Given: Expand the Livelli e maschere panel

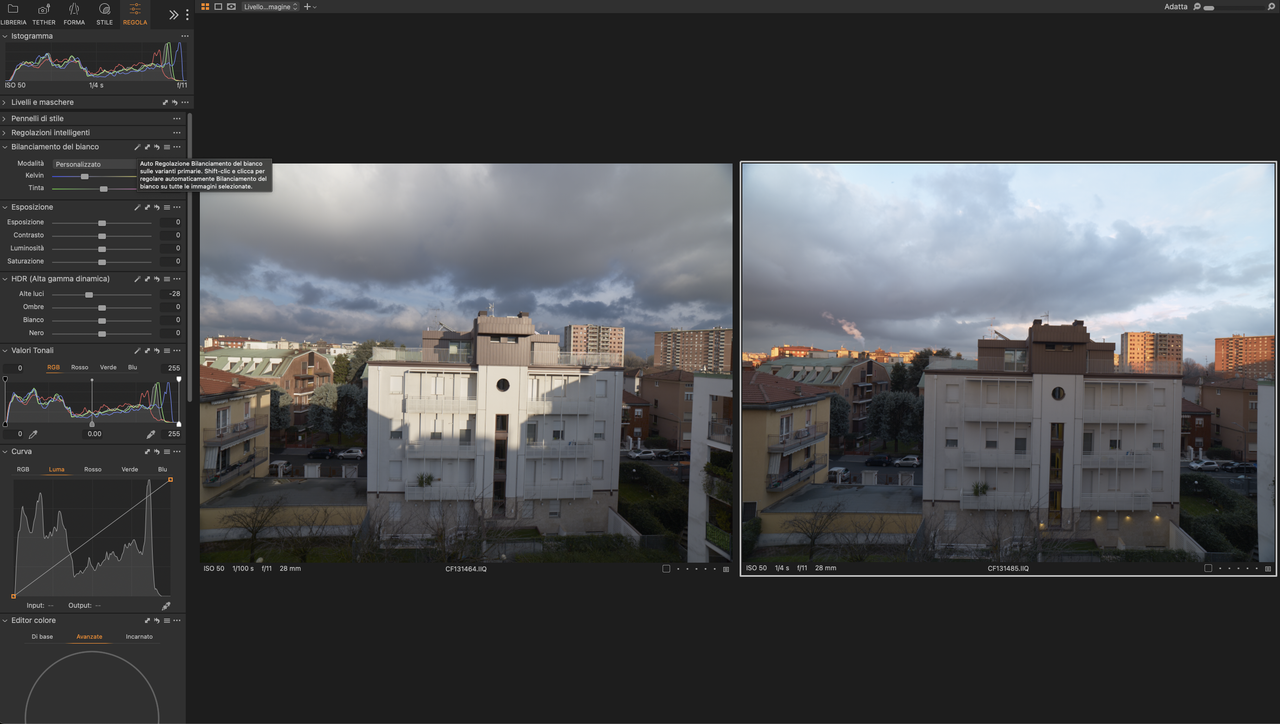Looking at the screenshot, I should (4, 102).
